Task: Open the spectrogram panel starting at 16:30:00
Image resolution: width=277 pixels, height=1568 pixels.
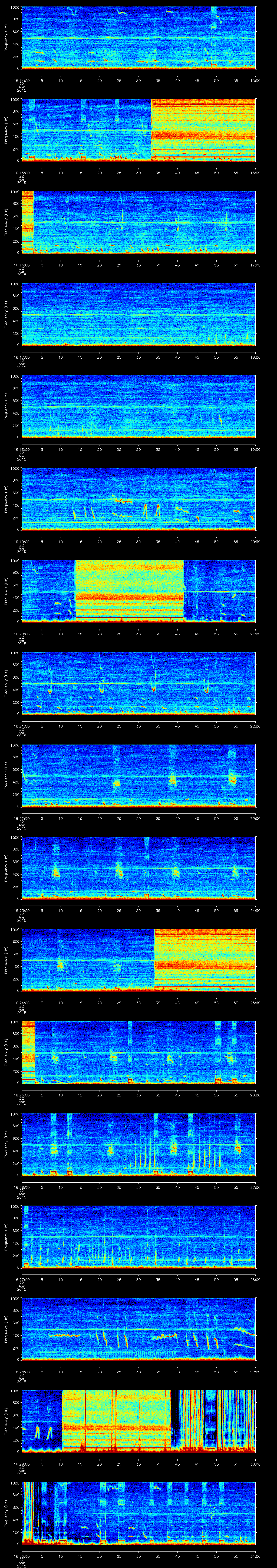Action: (138, 1514)
